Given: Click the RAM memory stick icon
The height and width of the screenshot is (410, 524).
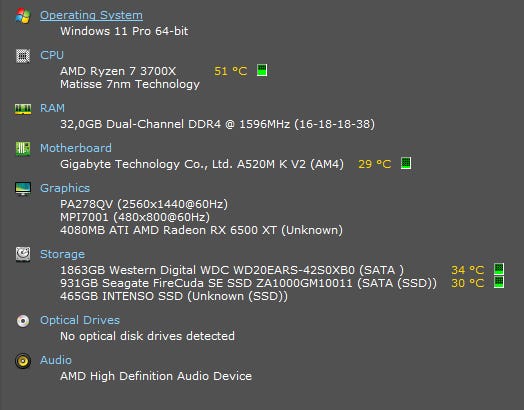Looking at the screenshot, I should point(23,109).
